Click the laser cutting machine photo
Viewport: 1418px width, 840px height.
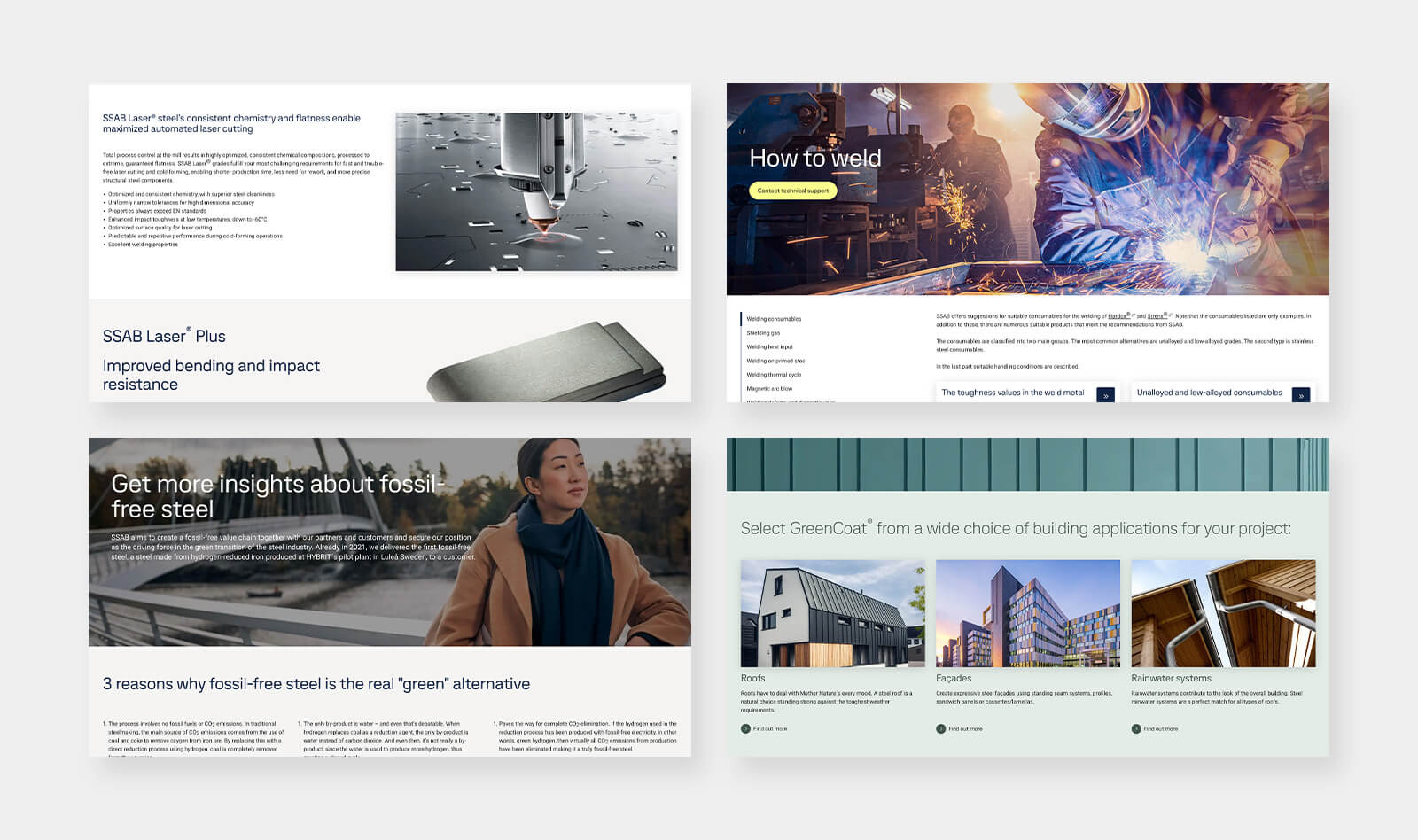[x=536, y=191]
